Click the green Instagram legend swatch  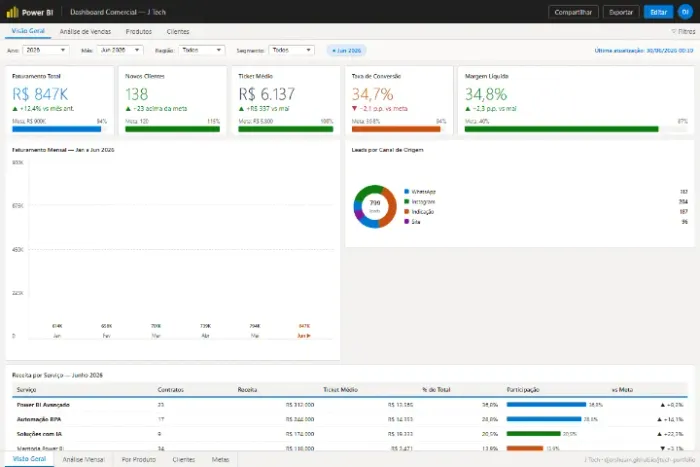tap(407, 202)
